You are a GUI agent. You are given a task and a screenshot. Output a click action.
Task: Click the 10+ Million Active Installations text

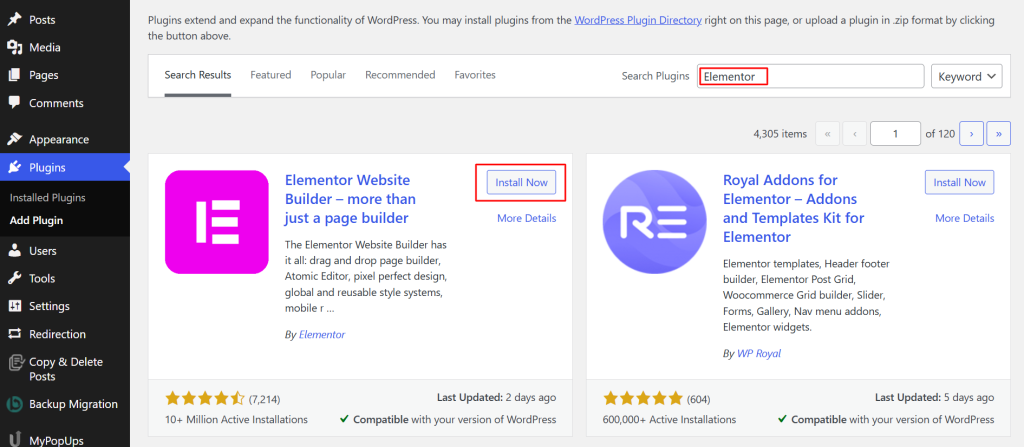pos(236,419)
